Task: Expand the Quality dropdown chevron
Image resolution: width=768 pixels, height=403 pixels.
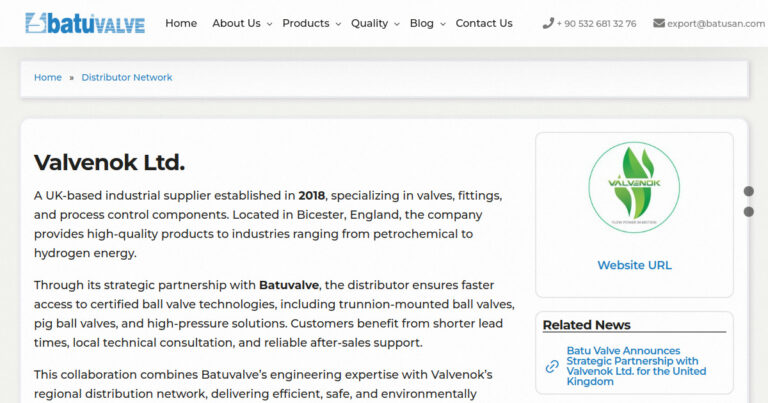Action: click(x=397, y=24)
